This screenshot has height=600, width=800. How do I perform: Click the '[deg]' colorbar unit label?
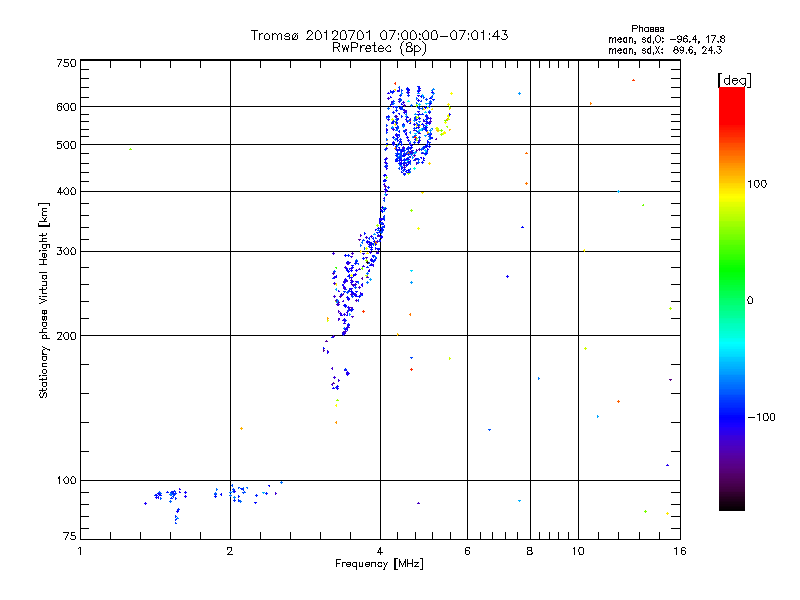pyautogui.click(x=734, y=80)
